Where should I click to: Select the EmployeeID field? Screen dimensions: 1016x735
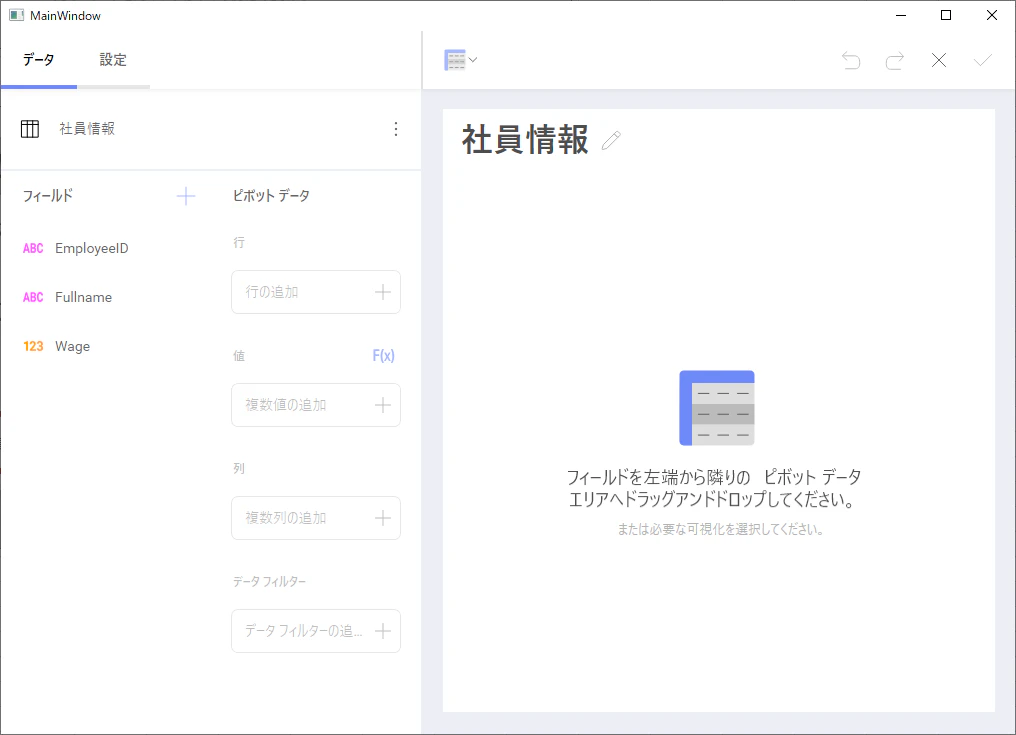91,248
